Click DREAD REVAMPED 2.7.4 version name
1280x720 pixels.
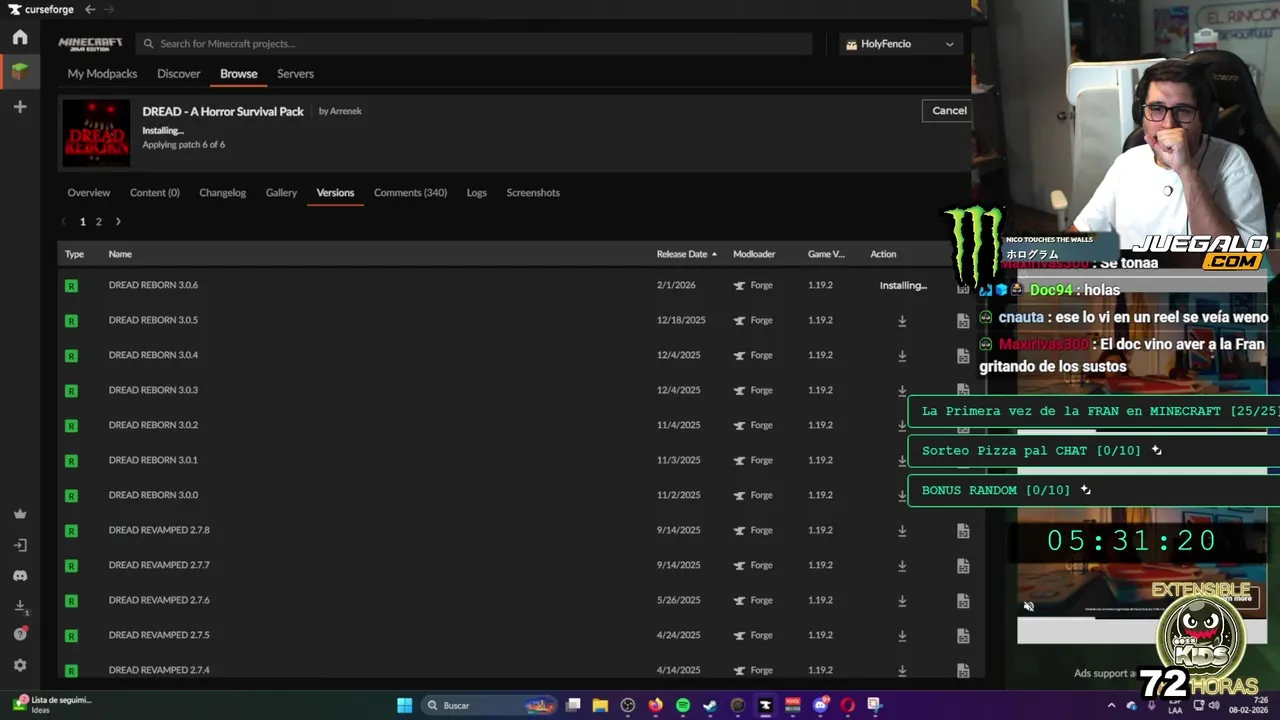(x=159, y=670)
